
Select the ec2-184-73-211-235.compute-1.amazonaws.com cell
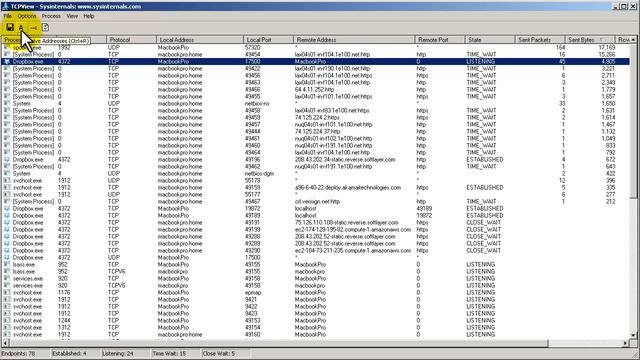(x=353, y=251)
